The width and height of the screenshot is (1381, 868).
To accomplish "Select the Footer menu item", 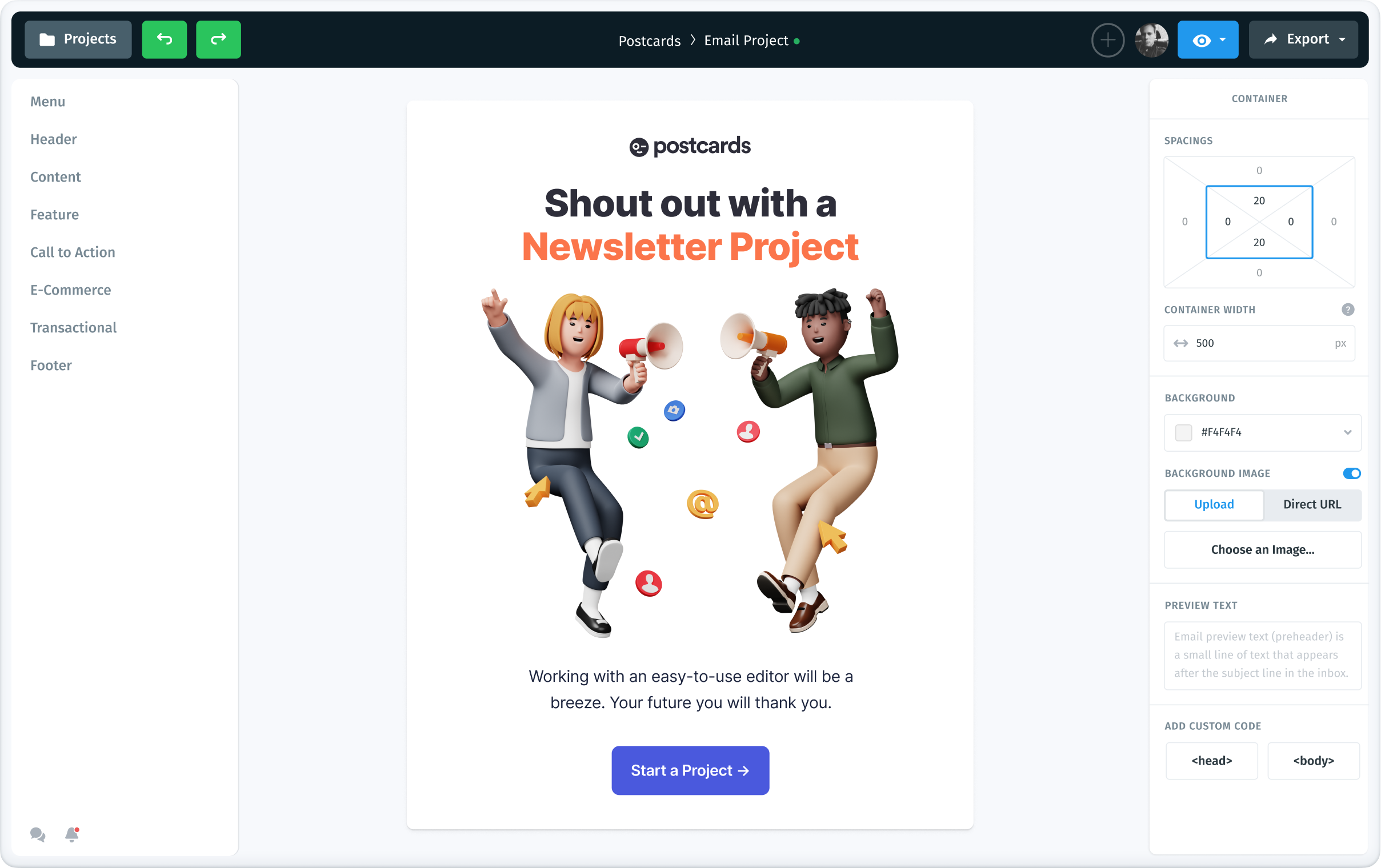I will [51, 365].
